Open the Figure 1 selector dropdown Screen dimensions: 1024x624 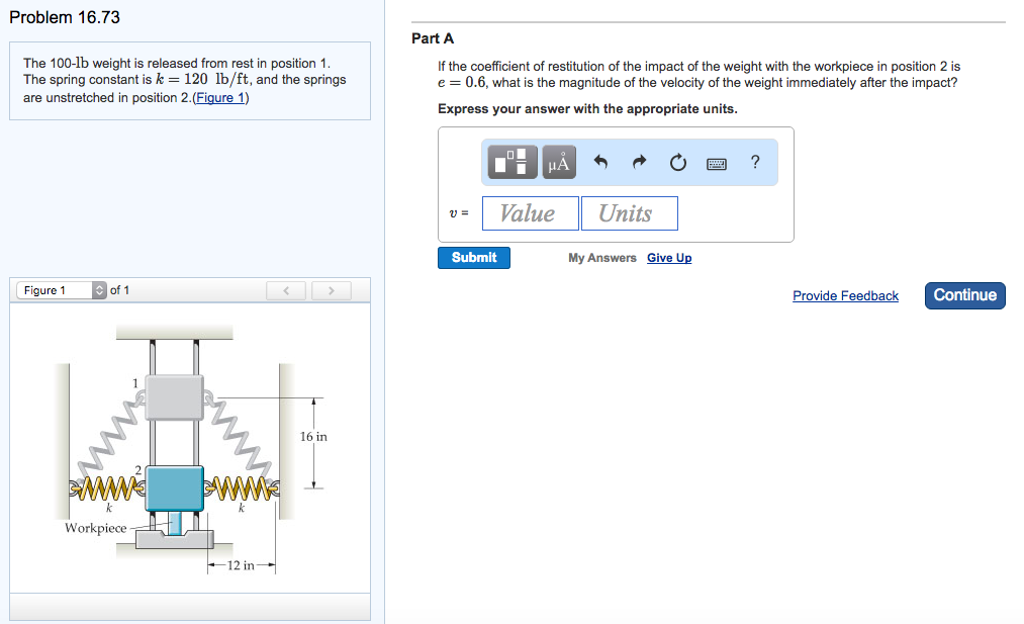click(61, 291)
